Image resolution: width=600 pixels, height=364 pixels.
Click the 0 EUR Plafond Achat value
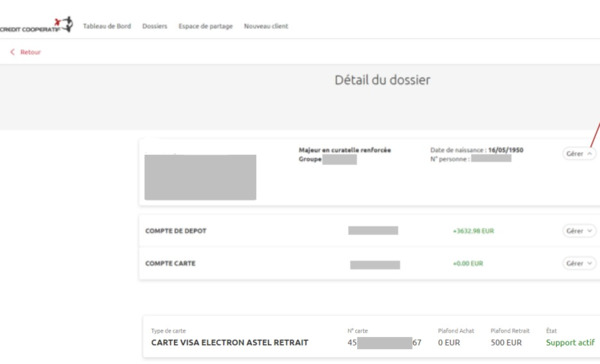(x=449, y=343)
